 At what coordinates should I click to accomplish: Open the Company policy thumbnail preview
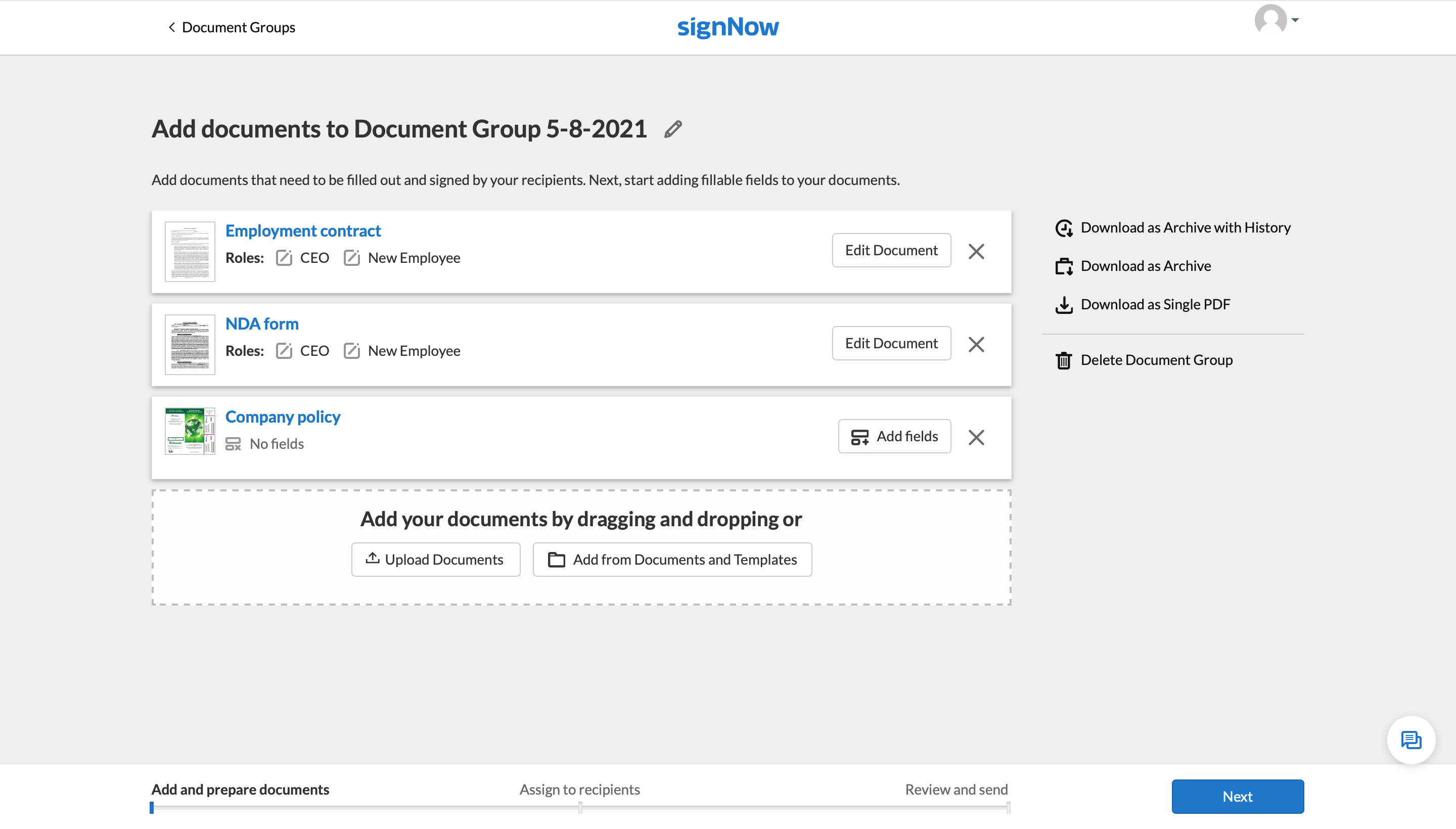pos(190,431)
